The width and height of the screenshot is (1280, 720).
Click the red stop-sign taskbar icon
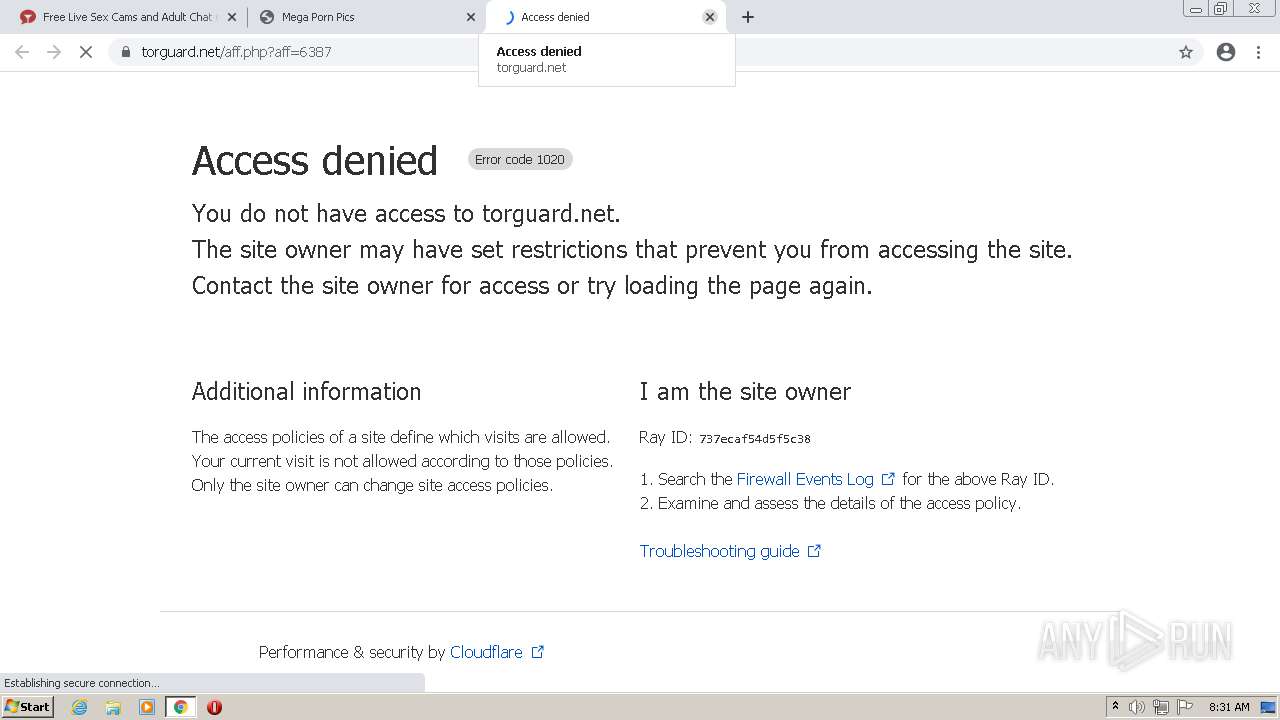coord(214,707)
